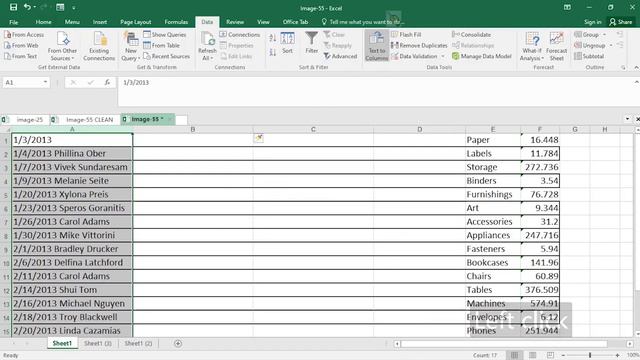Import data From Text
This screenshot has height=360, width=640.
[x=20, y=56]
